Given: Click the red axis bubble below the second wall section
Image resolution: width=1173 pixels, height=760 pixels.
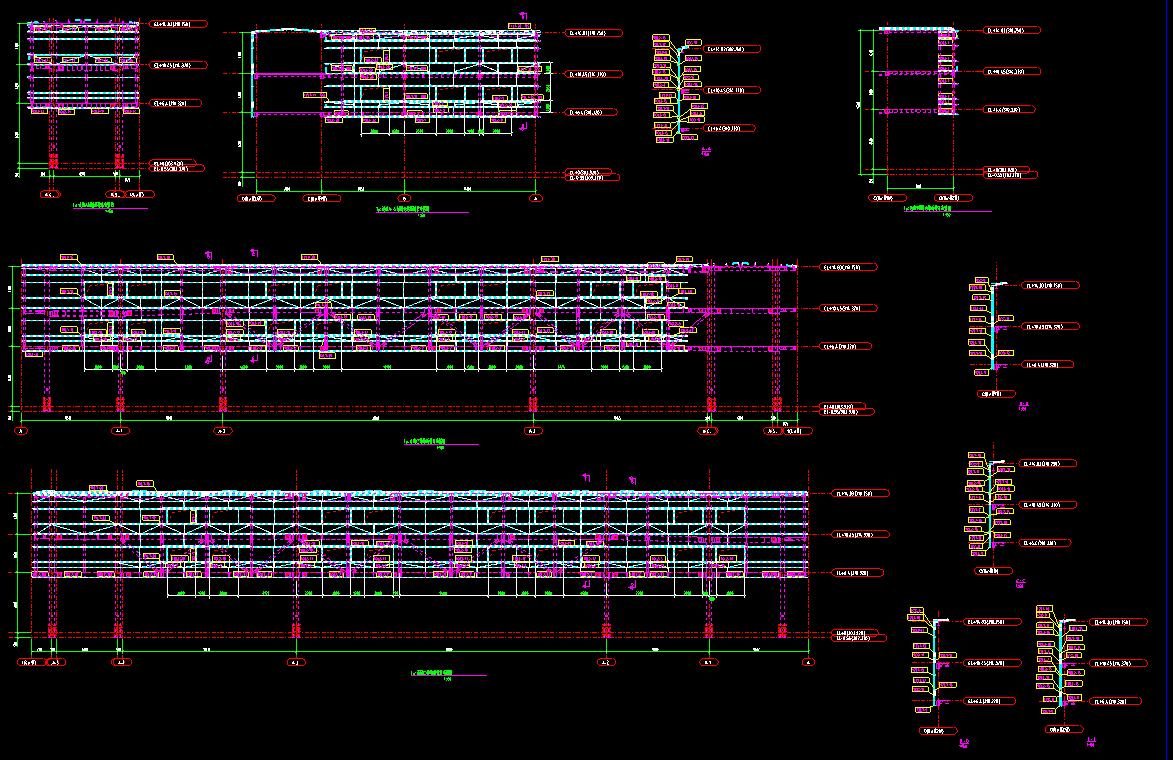Looking at the screenshot, I should [x=996, y=393].
